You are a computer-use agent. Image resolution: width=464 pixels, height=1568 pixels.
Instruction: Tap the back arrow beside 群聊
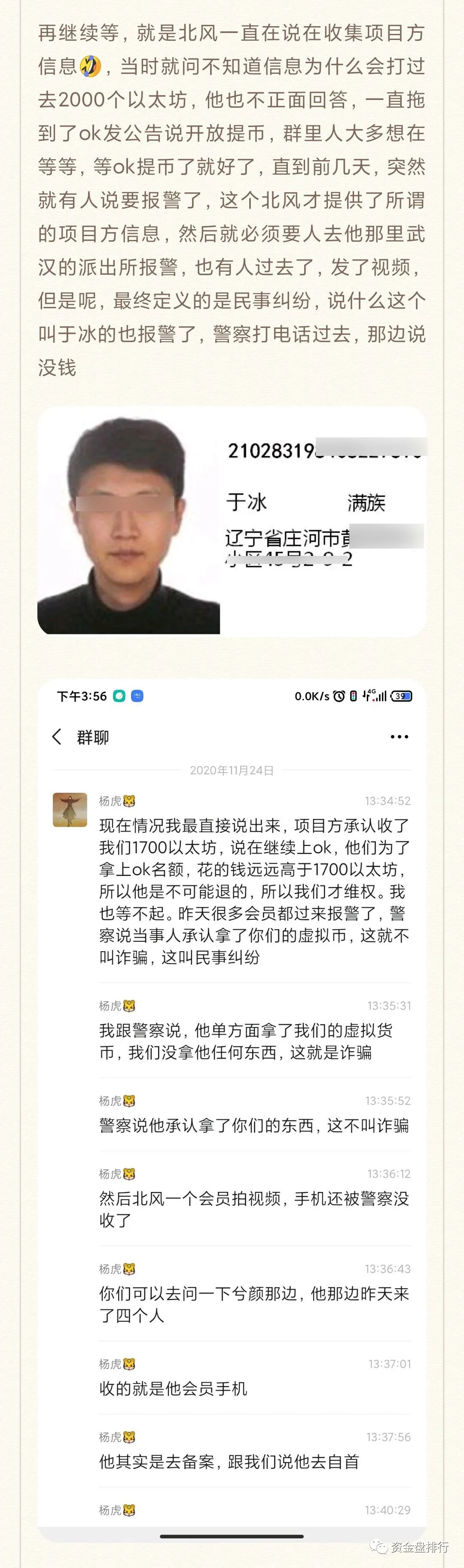[x=57, y=737]
